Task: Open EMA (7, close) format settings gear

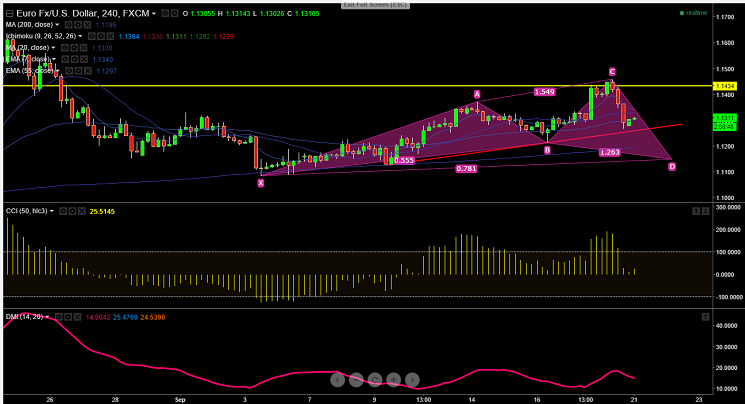Action: pos(75,59)
